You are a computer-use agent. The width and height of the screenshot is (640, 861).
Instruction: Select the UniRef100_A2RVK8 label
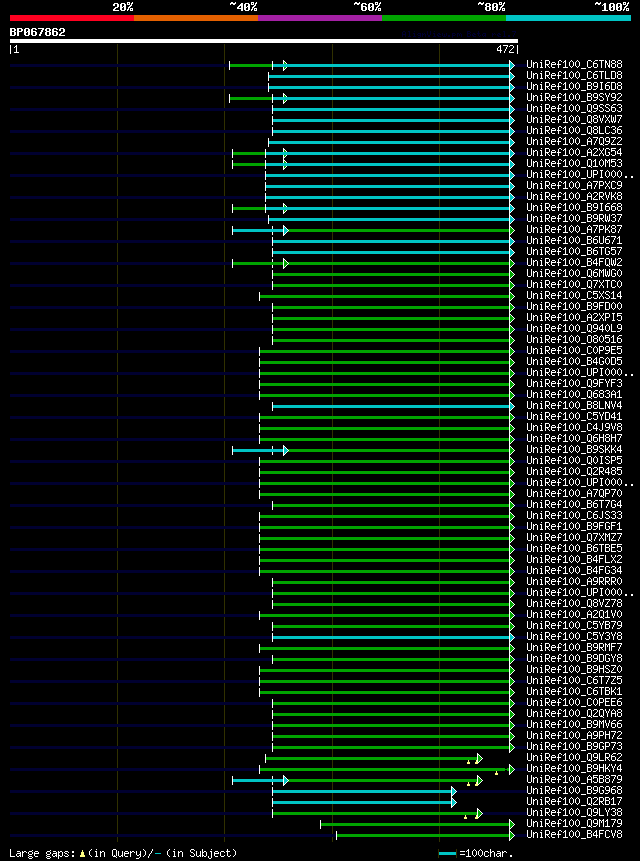tap(574, 197)
